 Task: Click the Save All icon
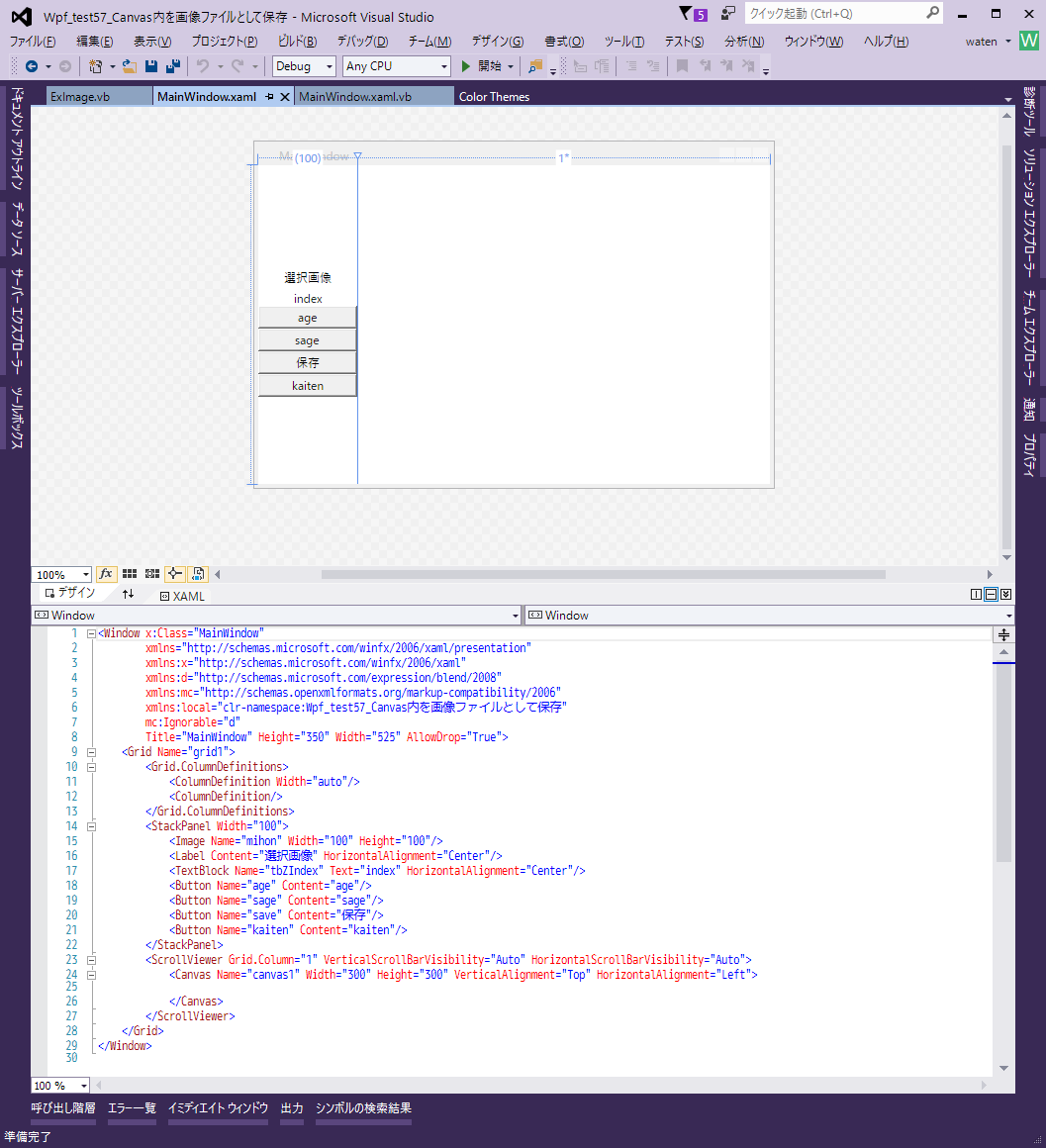click(173, 66)
